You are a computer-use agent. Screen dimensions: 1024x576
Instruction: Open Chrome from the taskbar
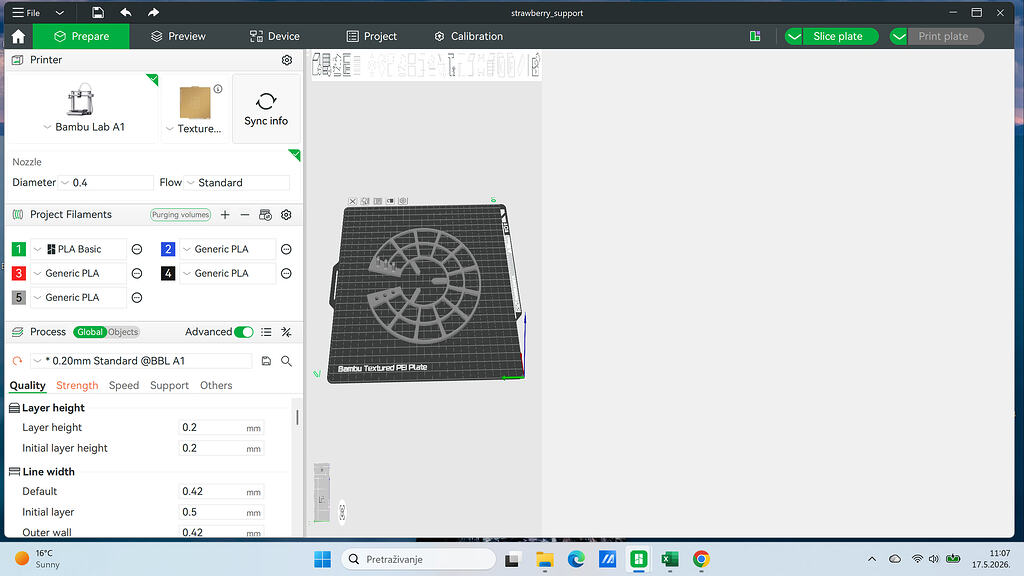701,560
